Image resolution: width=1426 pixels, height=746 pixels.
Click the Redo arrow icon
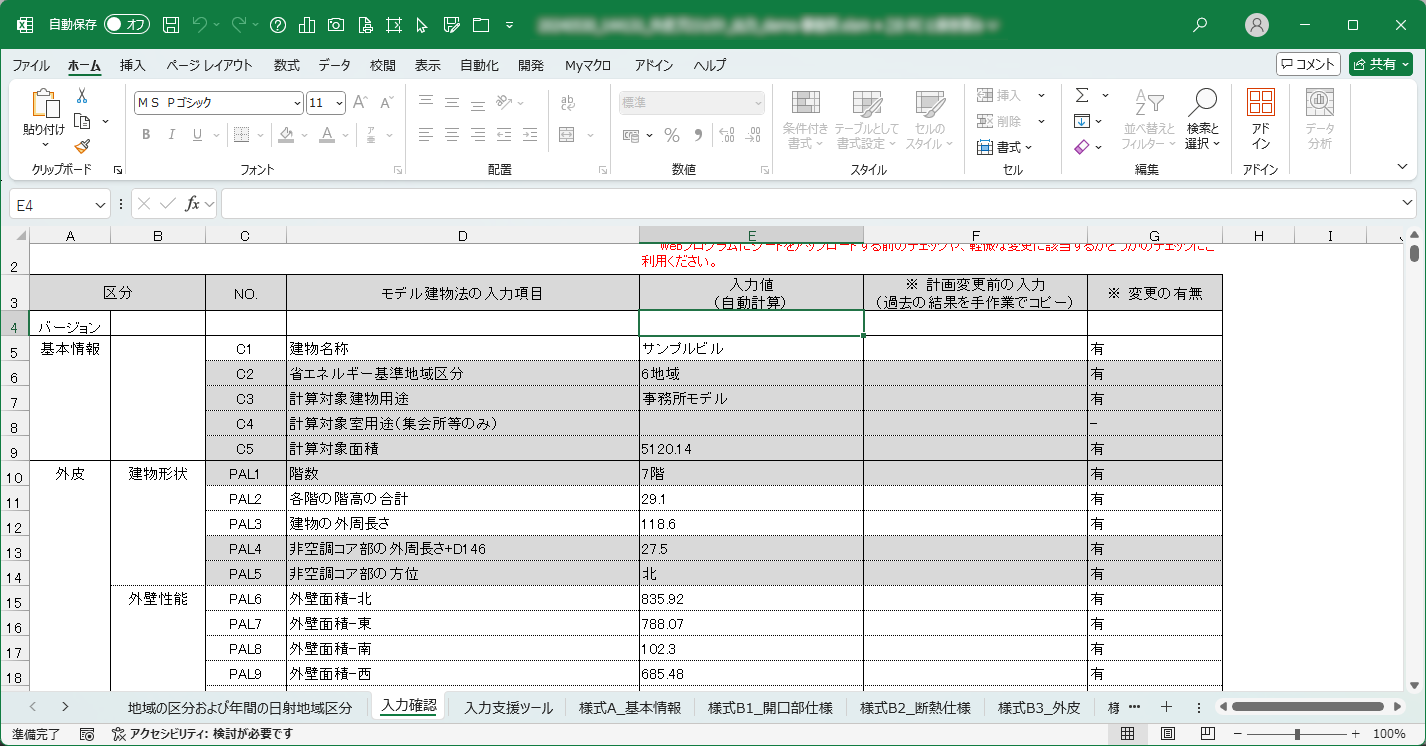[x=239, y=24]
